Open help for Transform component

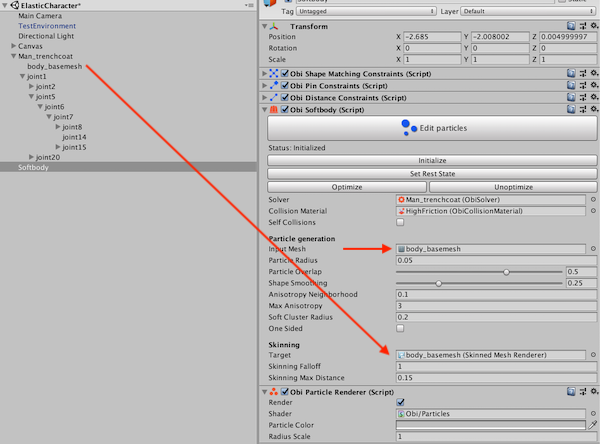(x=571, y=26)
